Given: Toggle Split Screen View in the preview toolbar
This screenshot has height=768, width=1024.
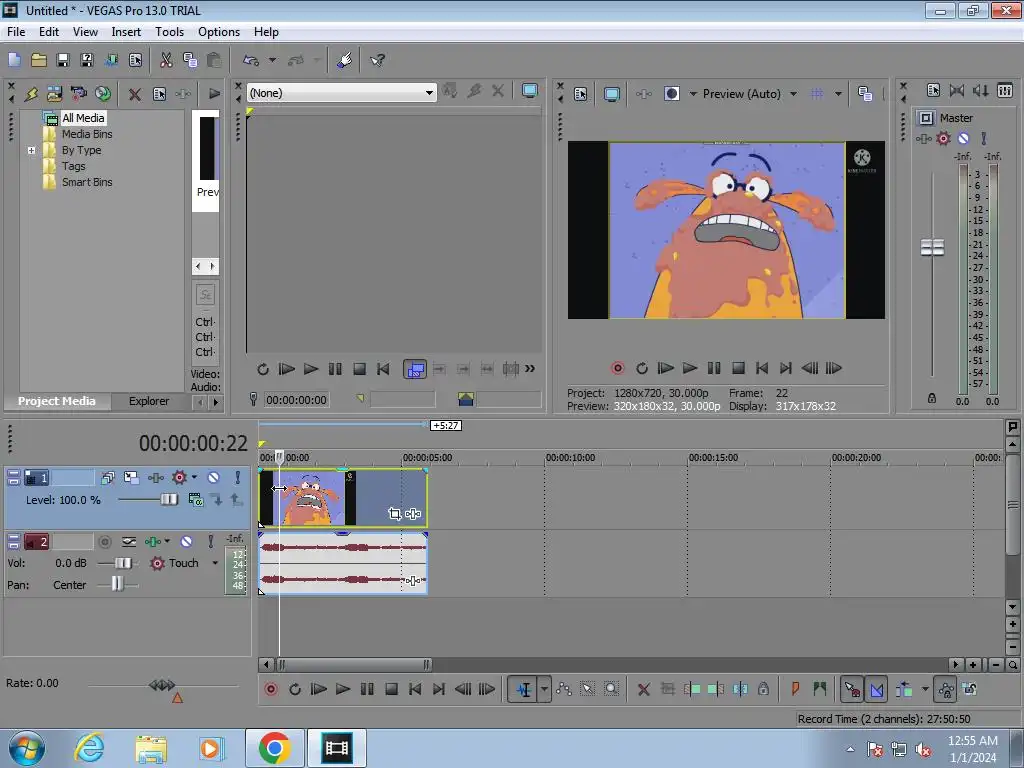Looking at the screenshot, I should (671, 94).
